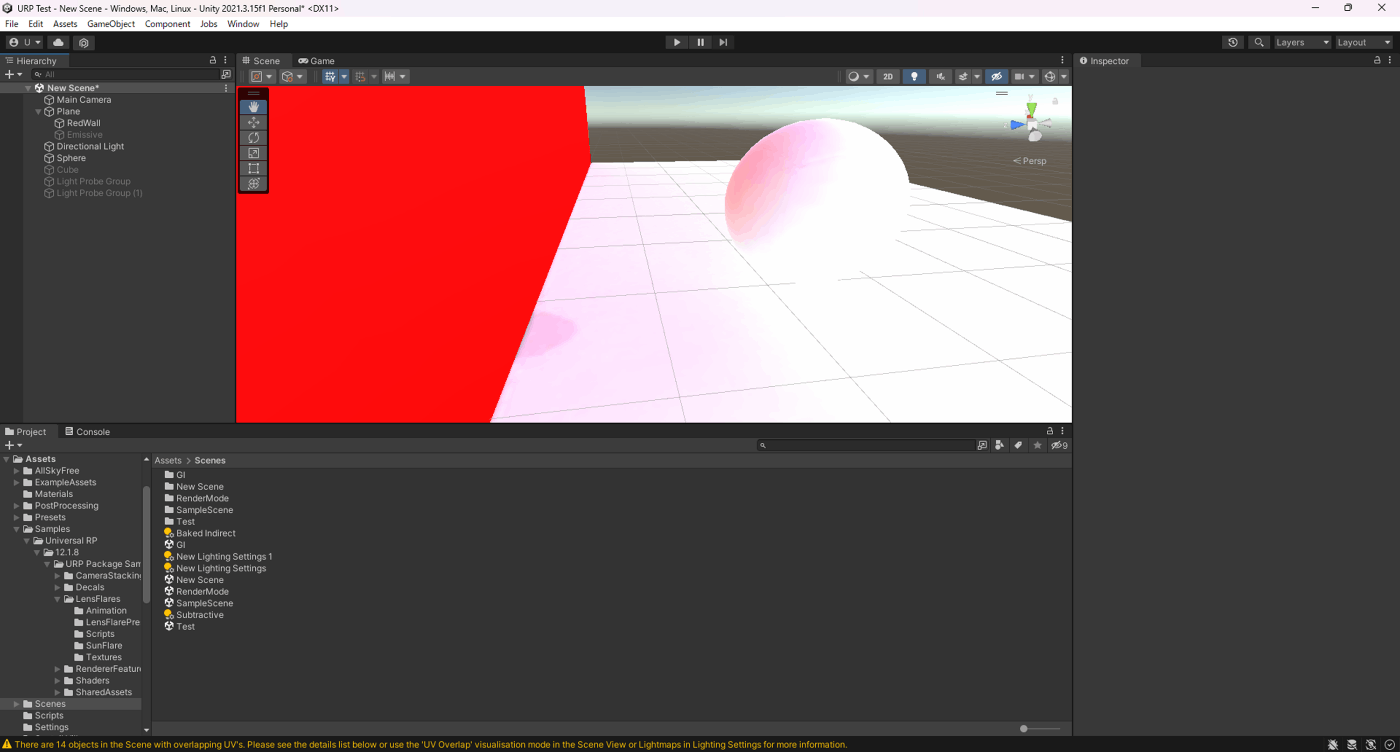Select Baked Indirect lighting asset
The image size is (1400, 752).
tap(206, 533)
